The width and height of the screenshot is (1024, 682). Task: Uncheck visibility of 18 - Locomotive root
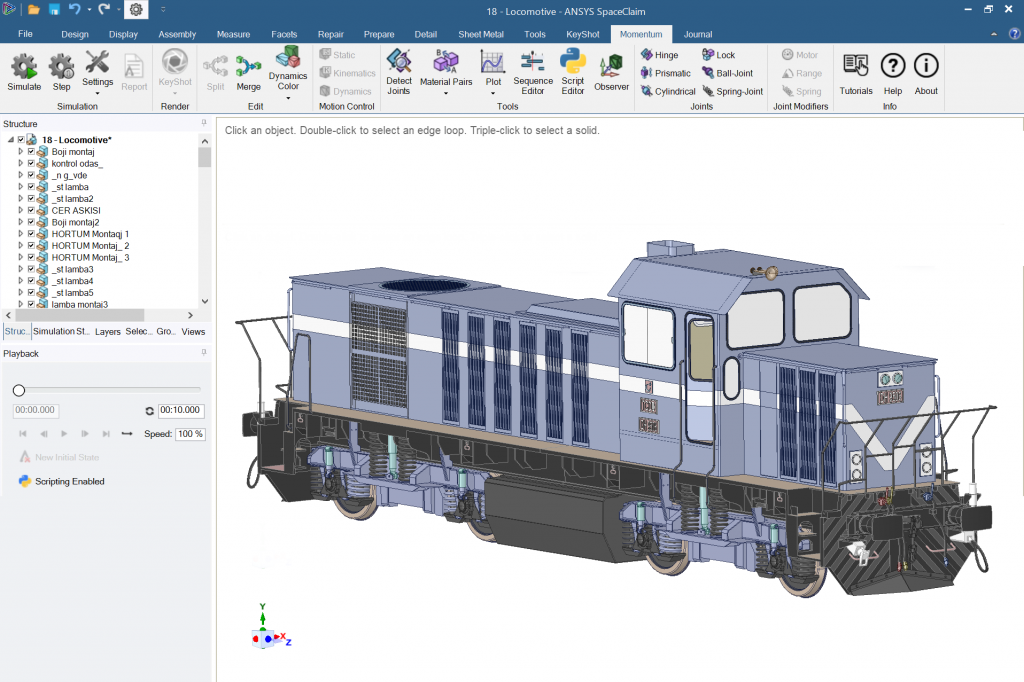21,140
